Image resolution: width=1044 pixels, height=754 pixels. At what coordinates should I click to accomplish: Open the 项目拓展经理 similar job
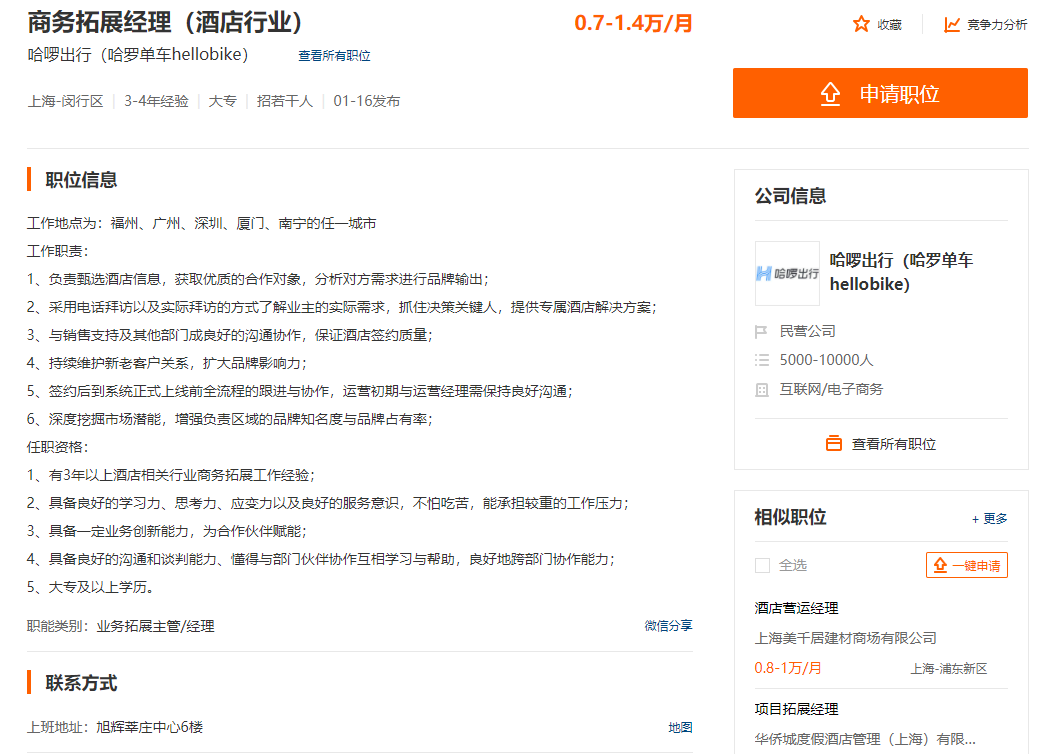coord(796,709)
